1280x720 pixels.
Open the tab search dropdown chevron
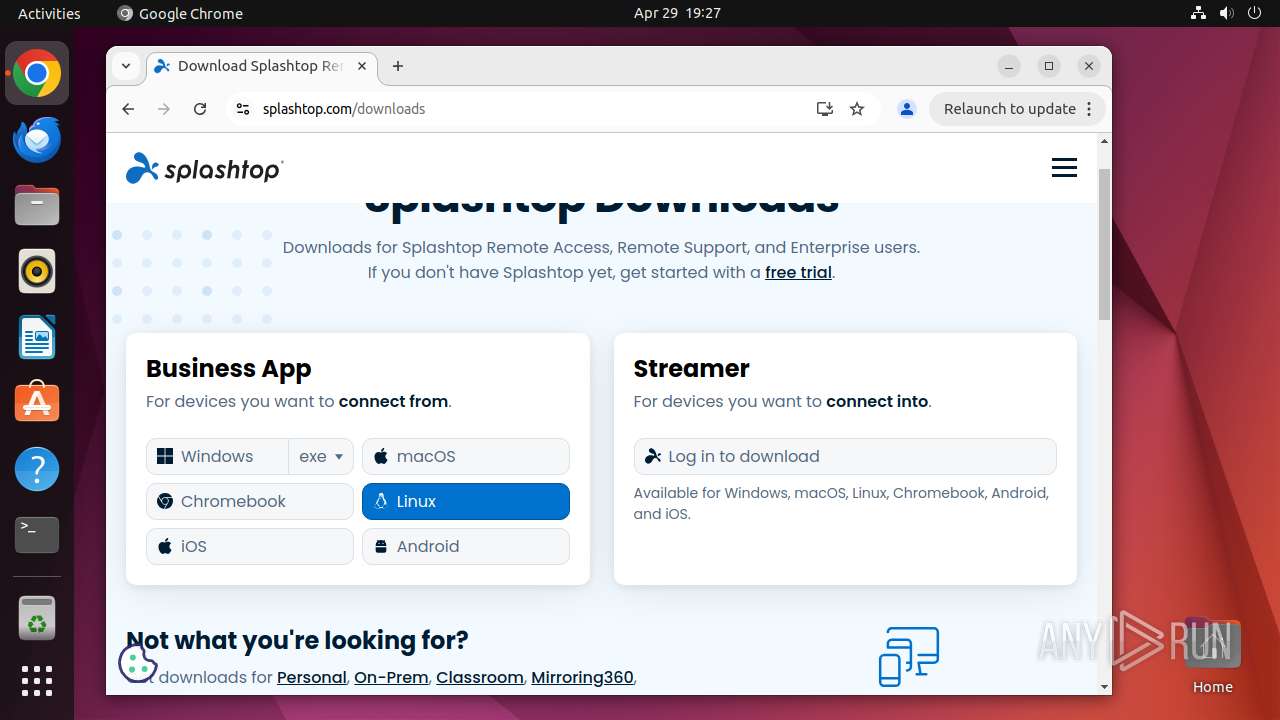coord(126,66)
